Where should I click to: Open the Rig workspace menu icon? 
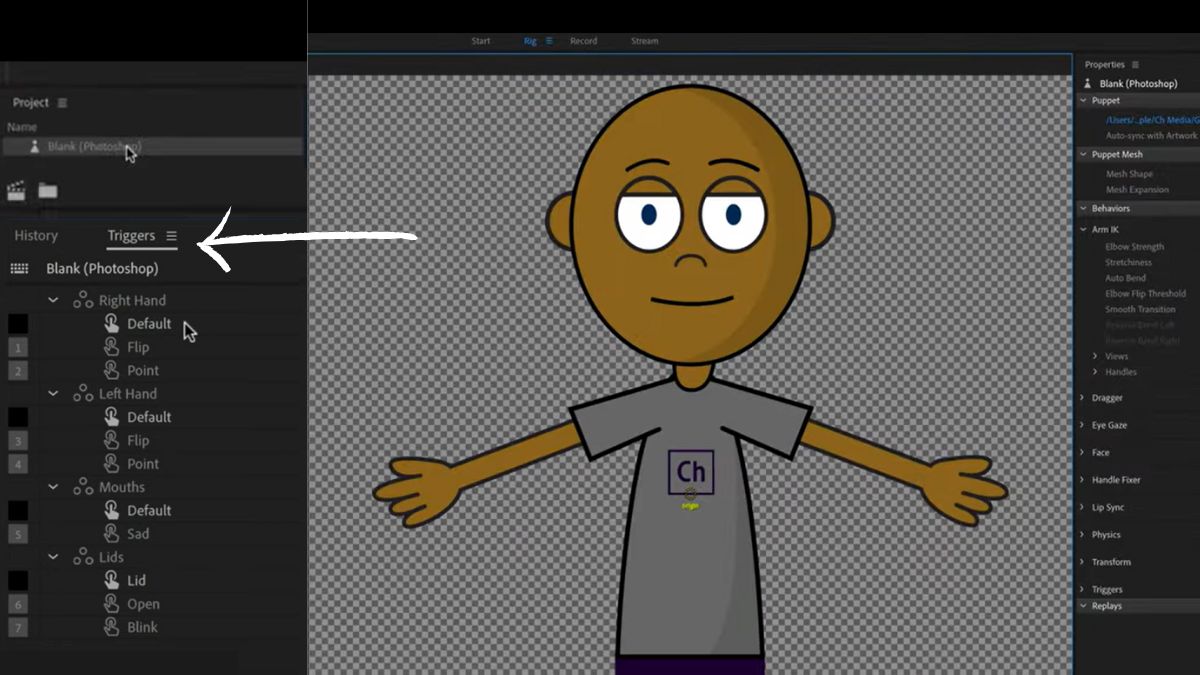(x=549, y=41)
